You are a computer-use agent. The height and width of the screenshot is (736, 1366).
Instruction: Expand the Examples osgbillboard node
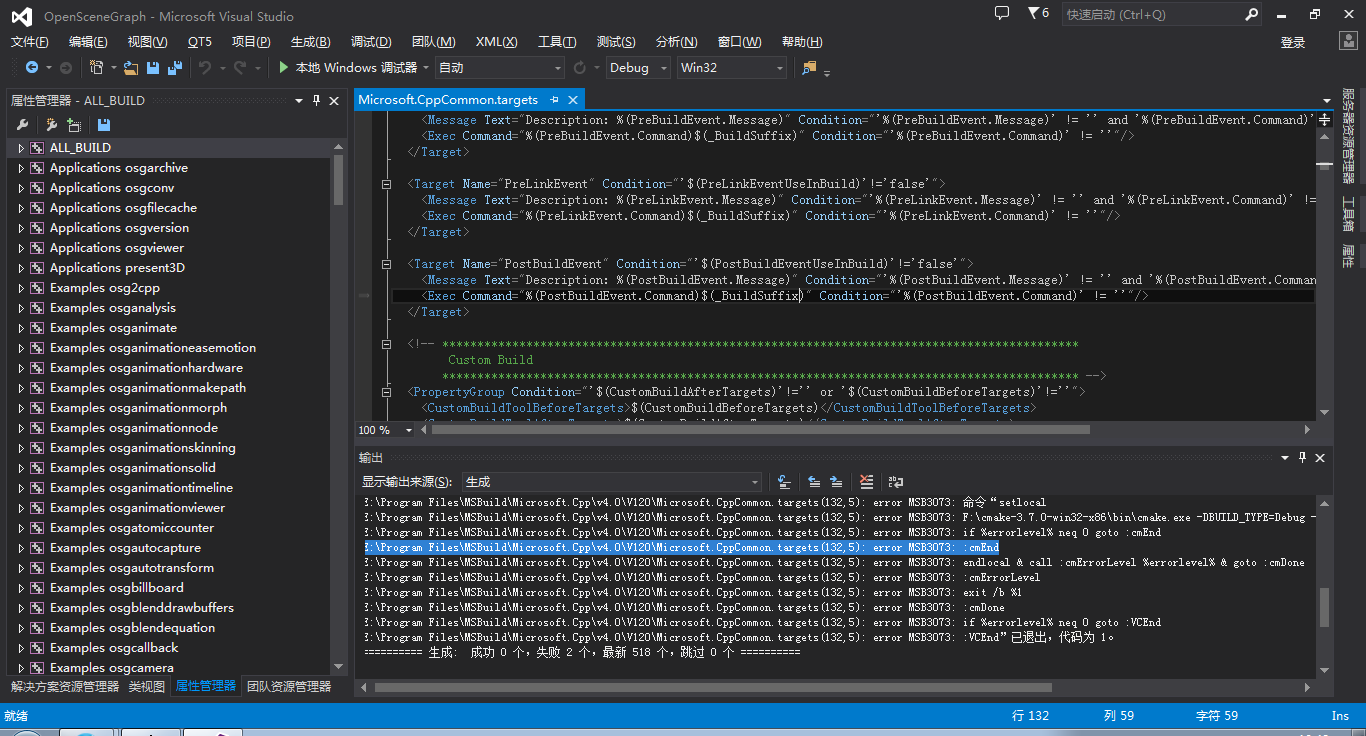point(21,588)
